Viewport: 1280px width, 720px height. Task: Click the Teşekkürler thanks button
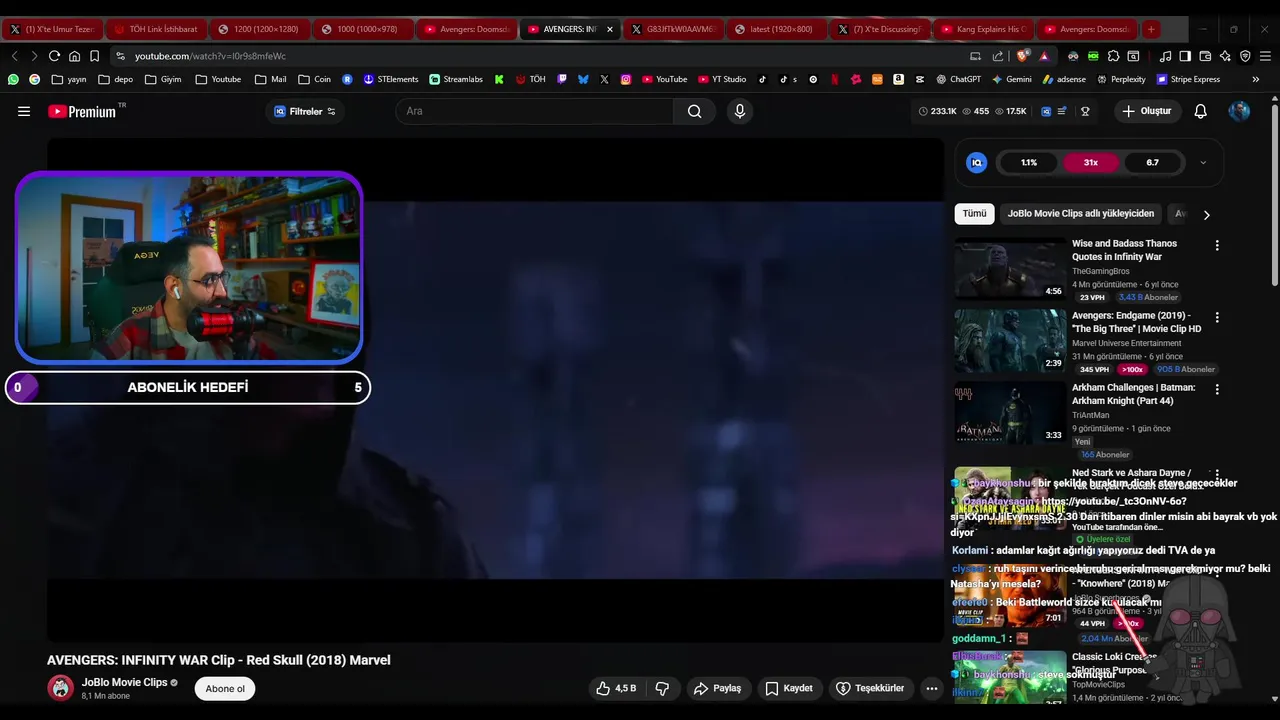870,688
